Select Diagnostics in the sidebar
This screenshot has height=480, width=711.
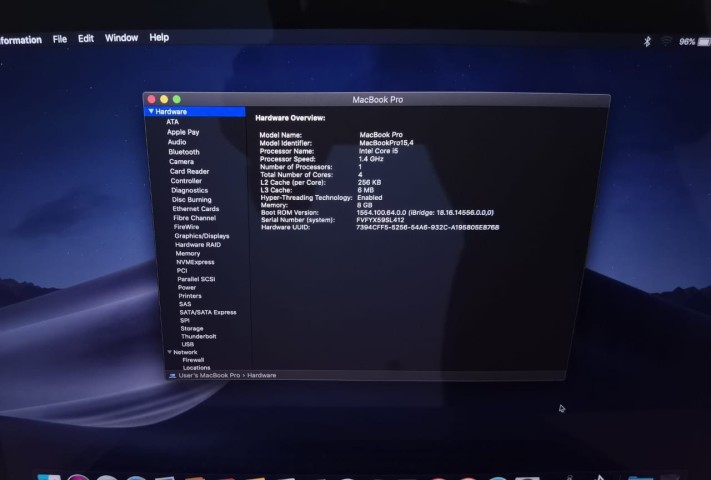(190, 190)
